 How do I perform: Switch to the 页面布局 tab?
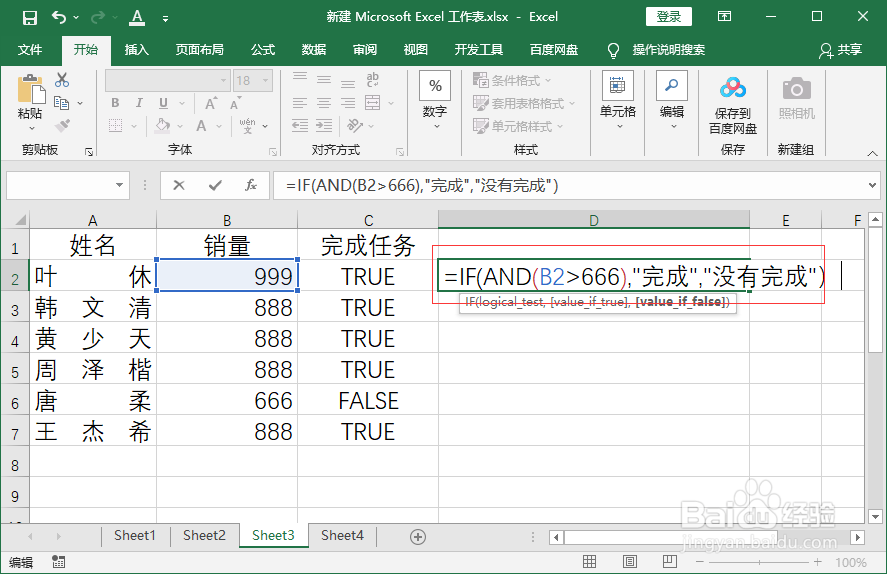[199, 50]
